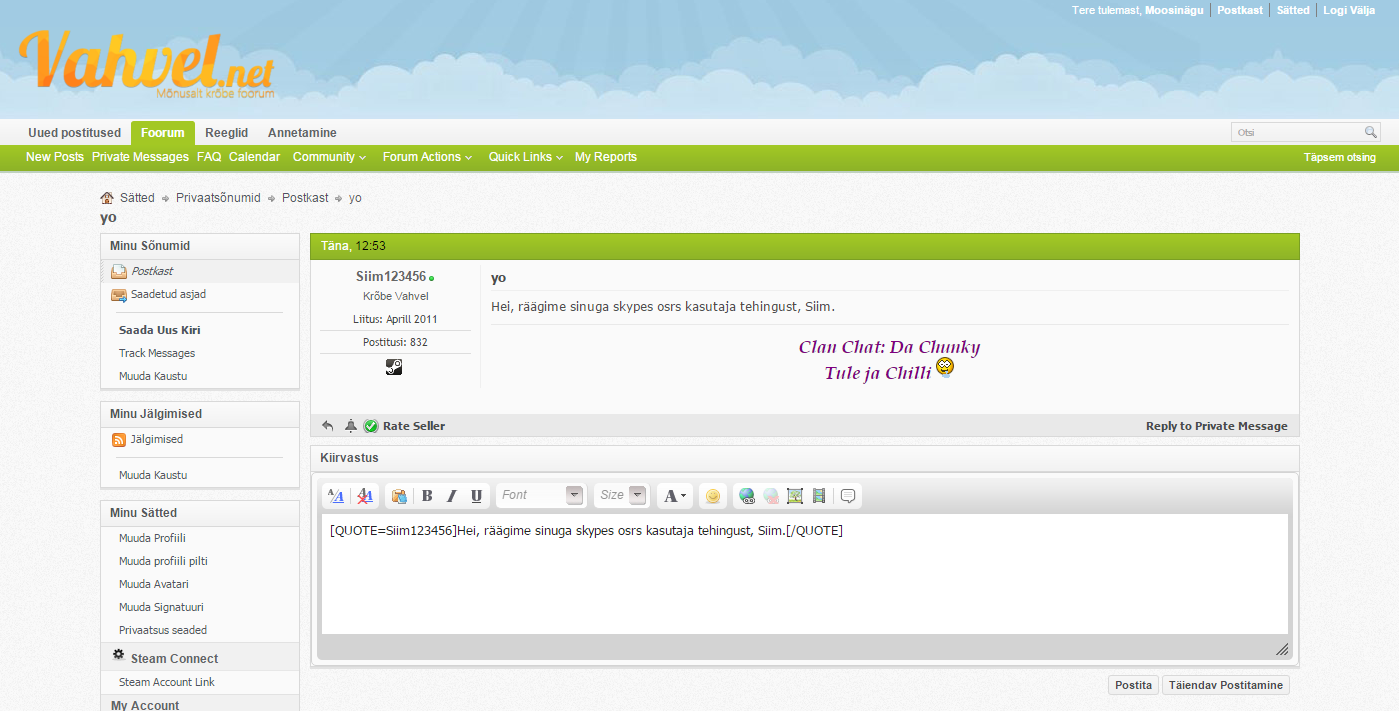Open the FAQ link

coord(209,157)
